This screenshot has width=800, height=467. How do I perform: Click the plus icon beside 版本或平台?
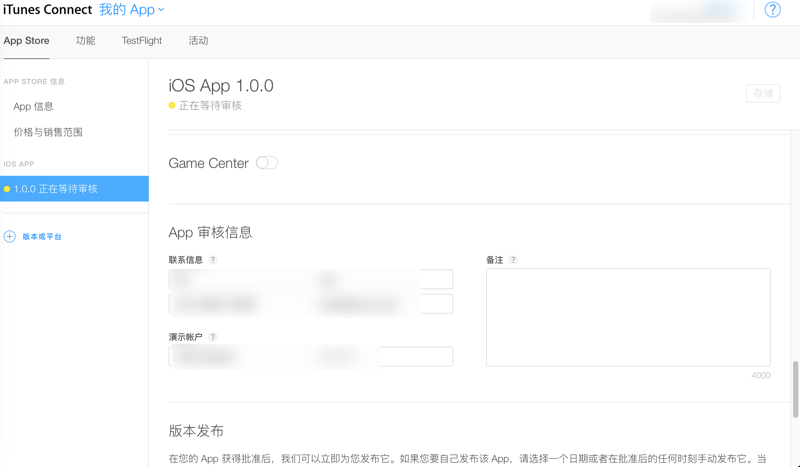[10, 236]
